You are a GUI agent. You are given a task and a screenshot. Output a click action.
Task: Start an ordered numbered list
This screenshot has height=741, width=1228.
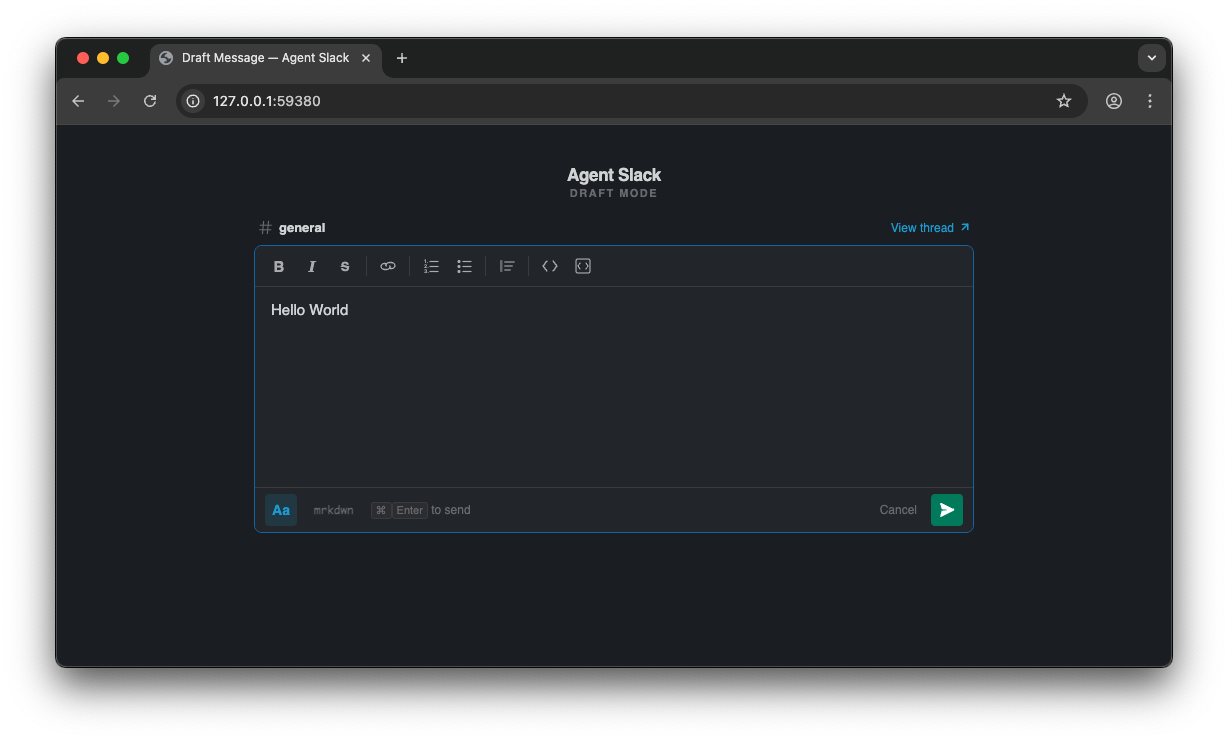pyautogui.click(x=431, y=266)
